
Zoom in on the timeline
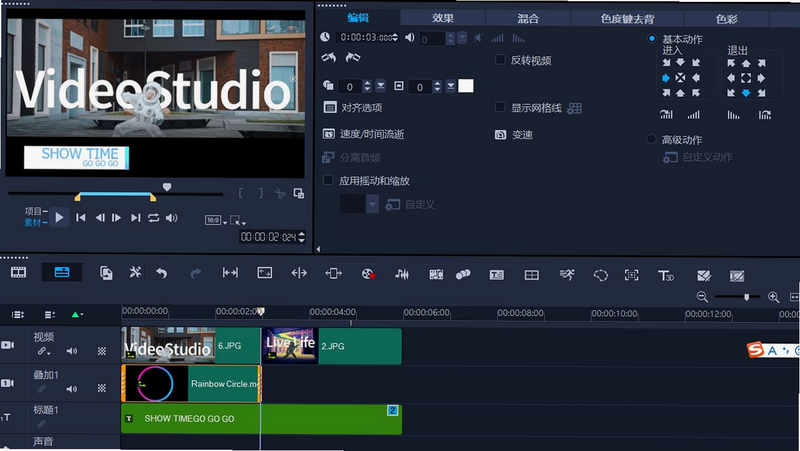pyautogui.click(x=773, y=297)
